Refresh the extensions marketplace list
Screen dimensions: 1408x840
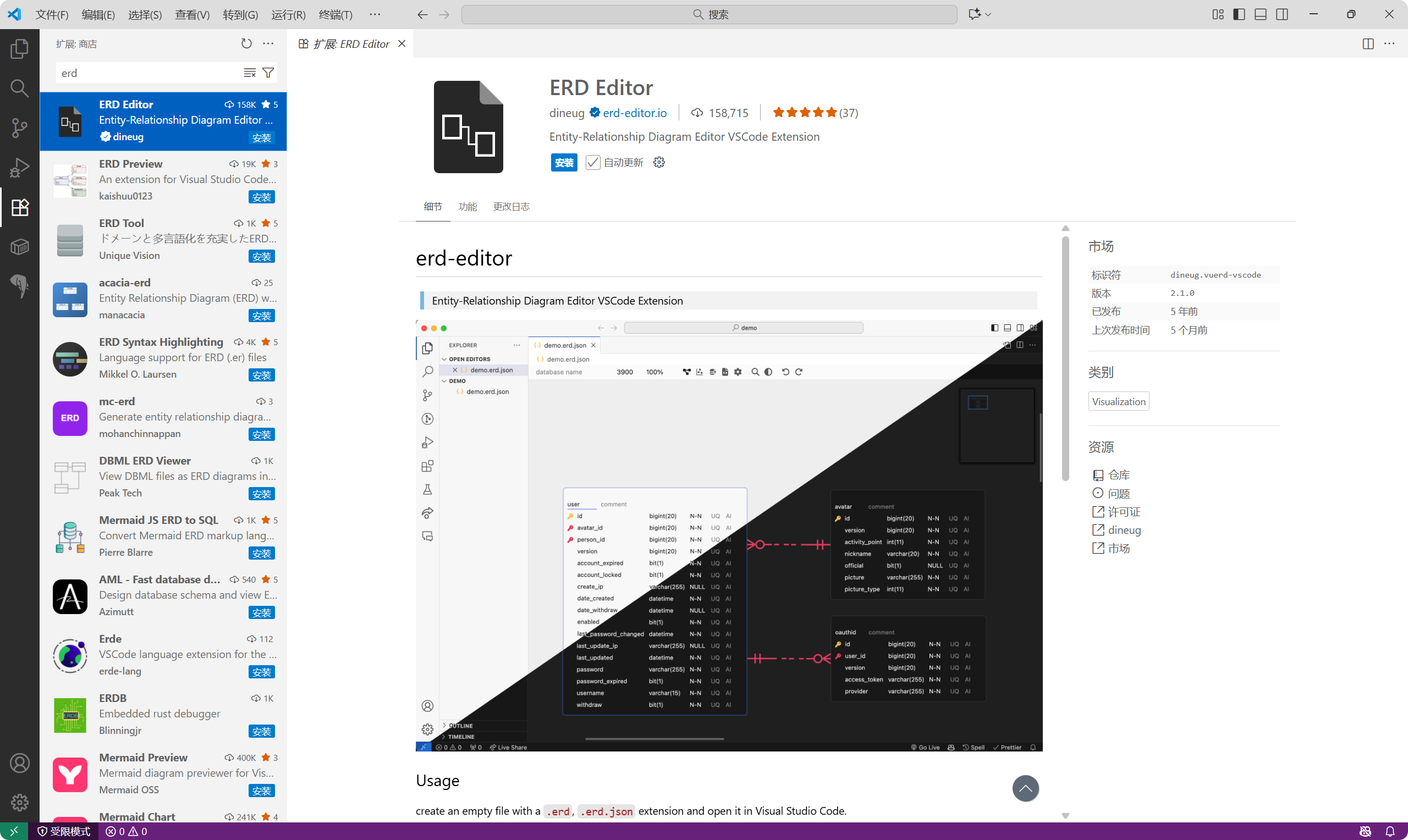click(x=246, y=43)
